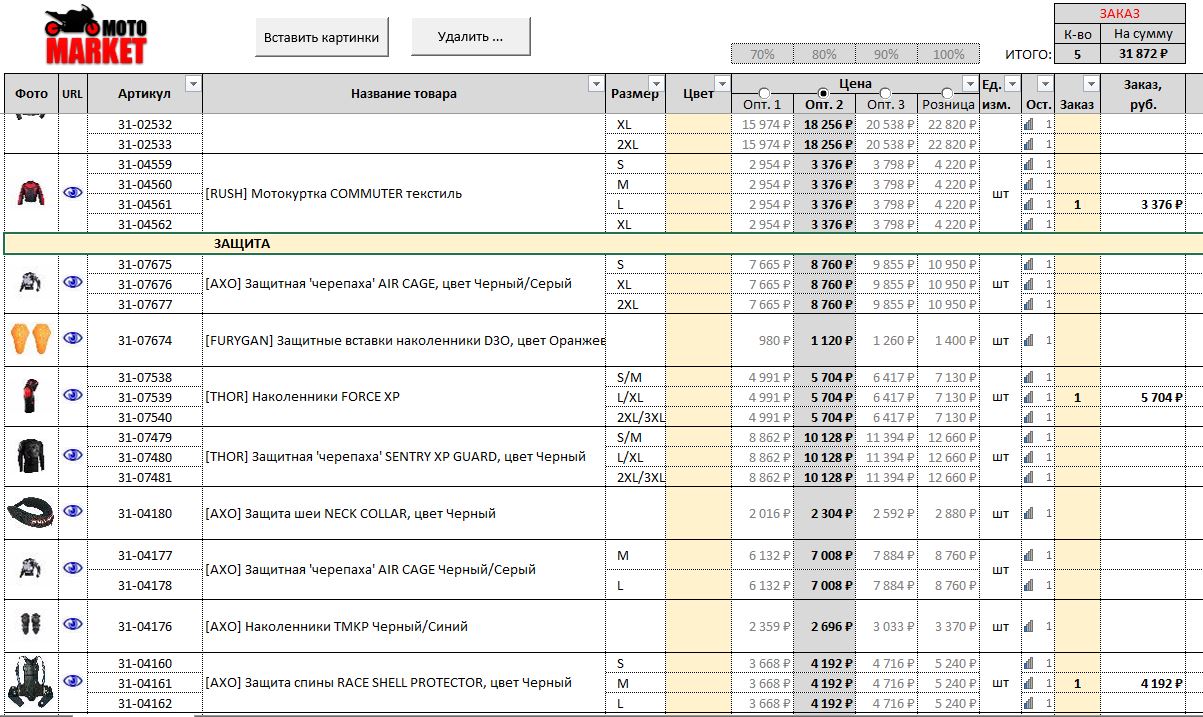Click the orange knee insert product thumbnail
This screenshot has height=717, width=1203.
pyautogui.click(x=30, y=339)
